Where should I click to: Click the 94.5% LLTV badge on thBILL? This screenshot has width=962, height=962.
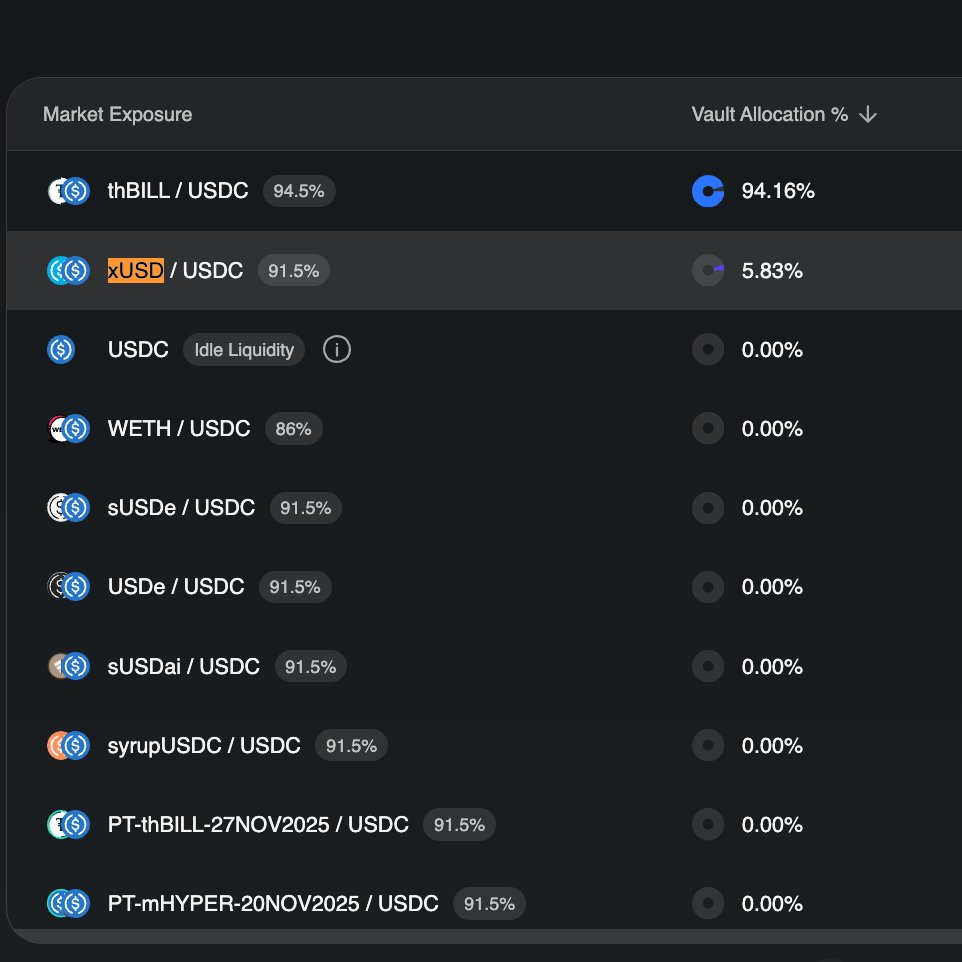pyautogui.click(x=299, y=191)
